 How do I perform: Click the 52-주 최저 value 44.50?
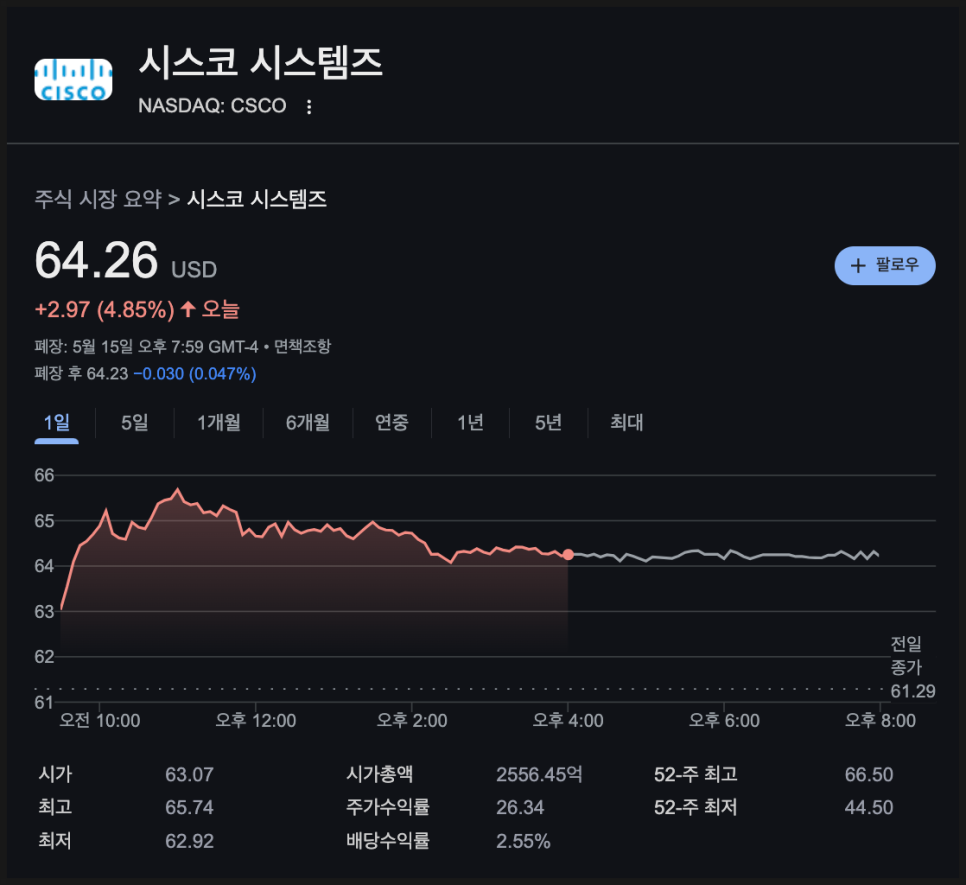click(x=869, y=807)
